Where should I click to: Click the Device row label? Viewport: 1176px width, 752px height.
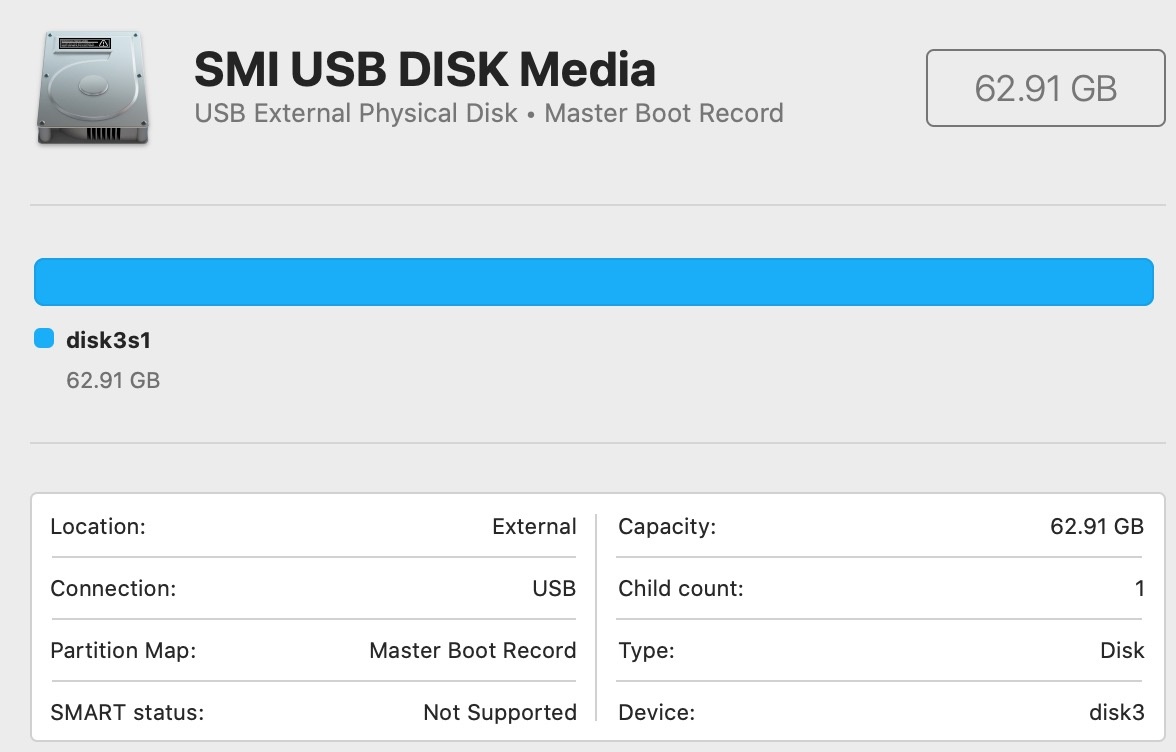point(656,713)
